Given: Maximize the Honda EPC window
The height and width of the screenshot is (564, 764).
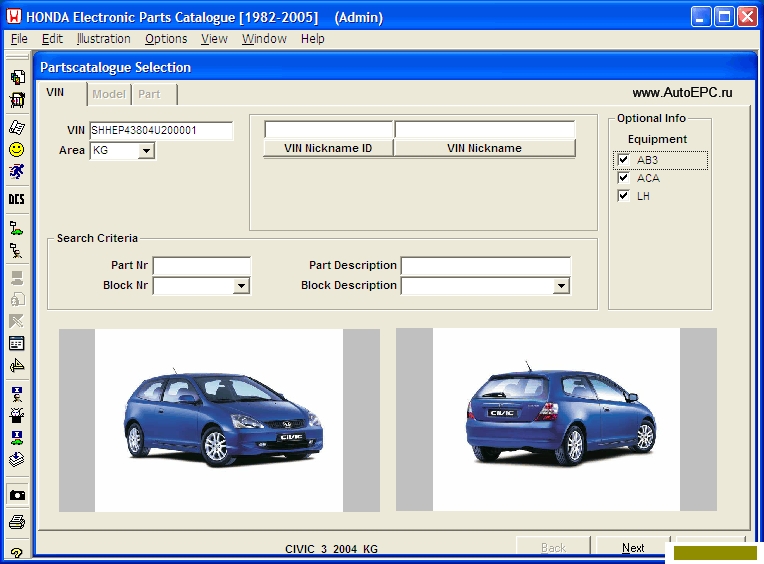Looking at the screenshot, I should 724,17.
